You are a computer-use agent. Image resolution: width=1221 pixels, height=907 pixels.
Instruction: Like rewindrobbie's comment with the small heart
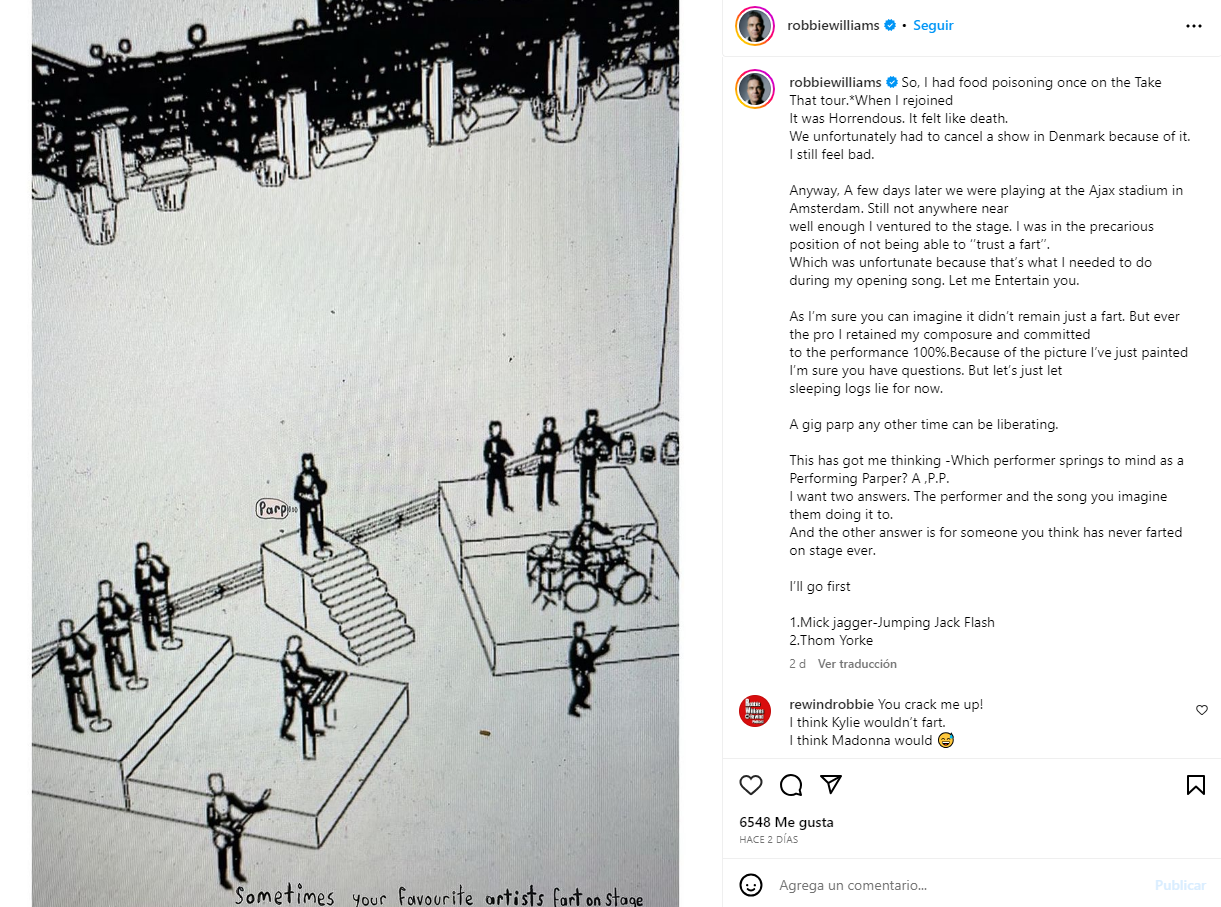(x=1202, y=710)
